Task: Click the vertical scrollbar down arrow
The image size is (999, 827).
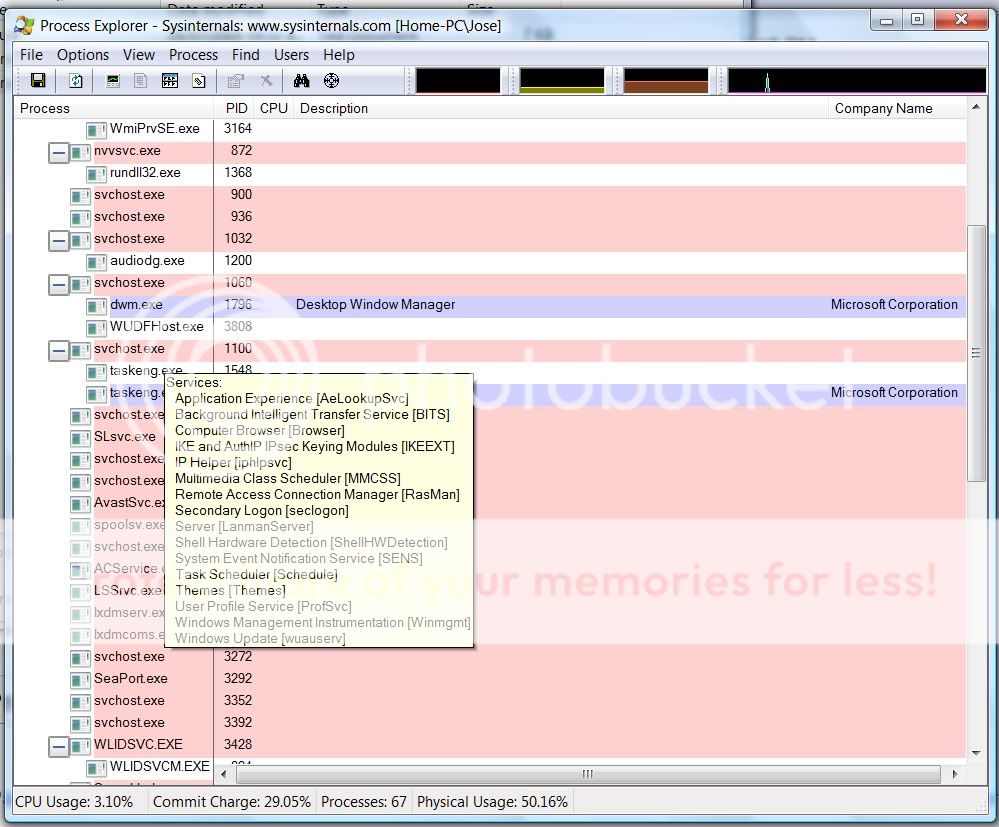Action: coord(975,752)
